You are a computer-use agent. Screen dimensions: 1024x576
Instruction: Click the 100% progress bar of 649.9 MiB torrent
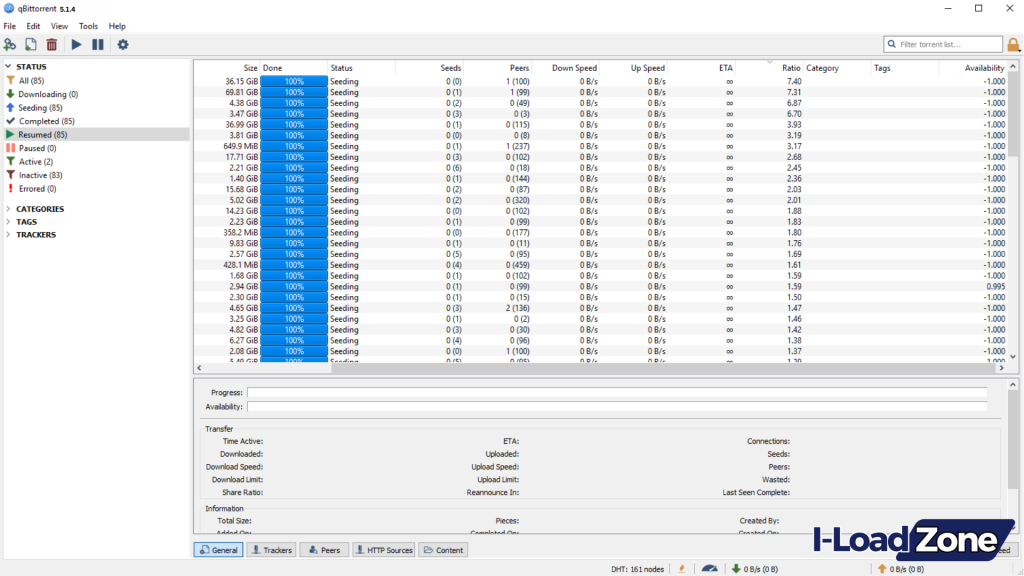point(294,146)
